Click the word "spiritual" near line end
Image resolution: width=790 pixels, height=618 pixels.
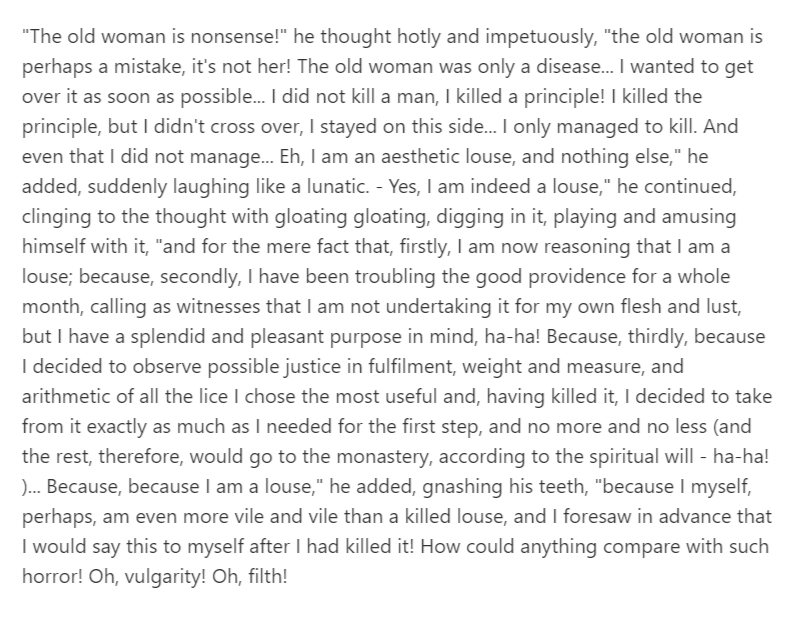tap(623, 457)
